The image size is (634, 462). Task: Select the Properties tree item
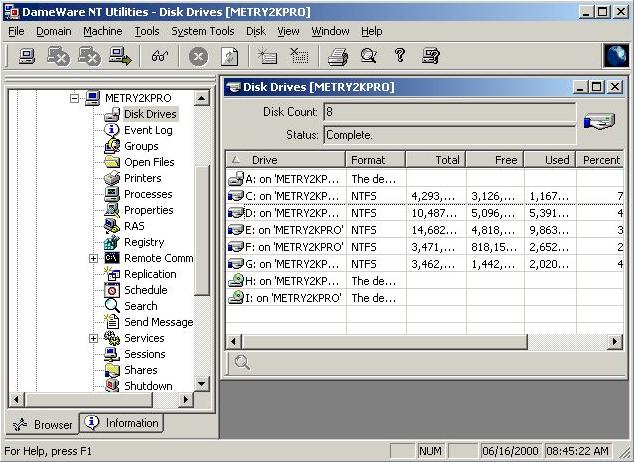coord(148,210)
